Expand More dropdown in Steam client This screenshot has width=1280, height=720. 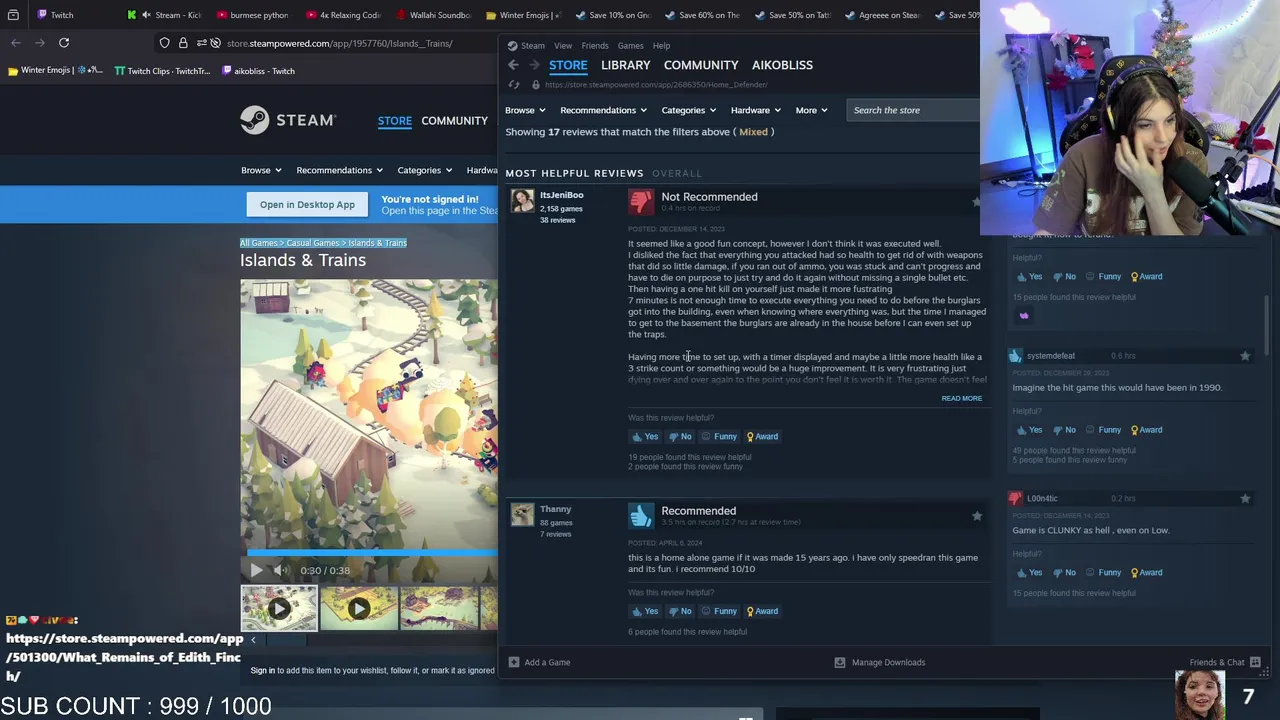(811, 110)
